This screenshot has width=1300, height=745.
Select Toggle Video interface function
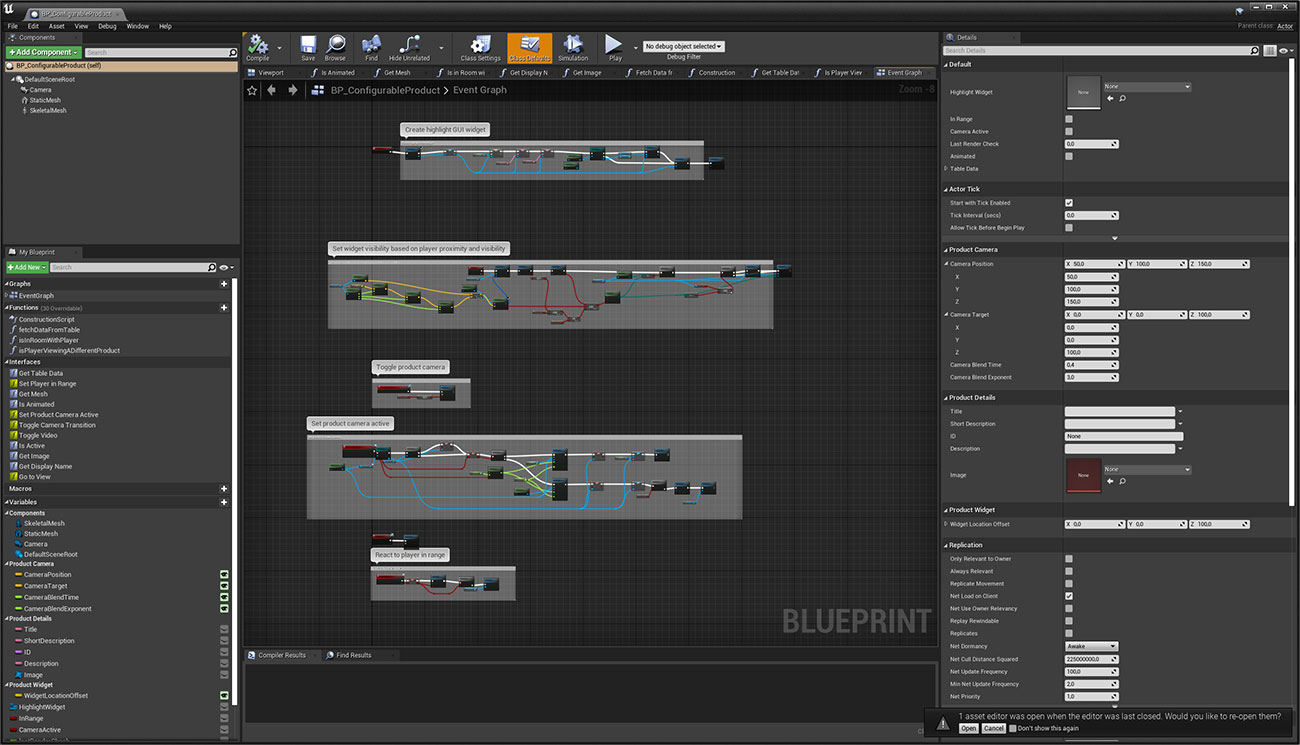(37, 435)
